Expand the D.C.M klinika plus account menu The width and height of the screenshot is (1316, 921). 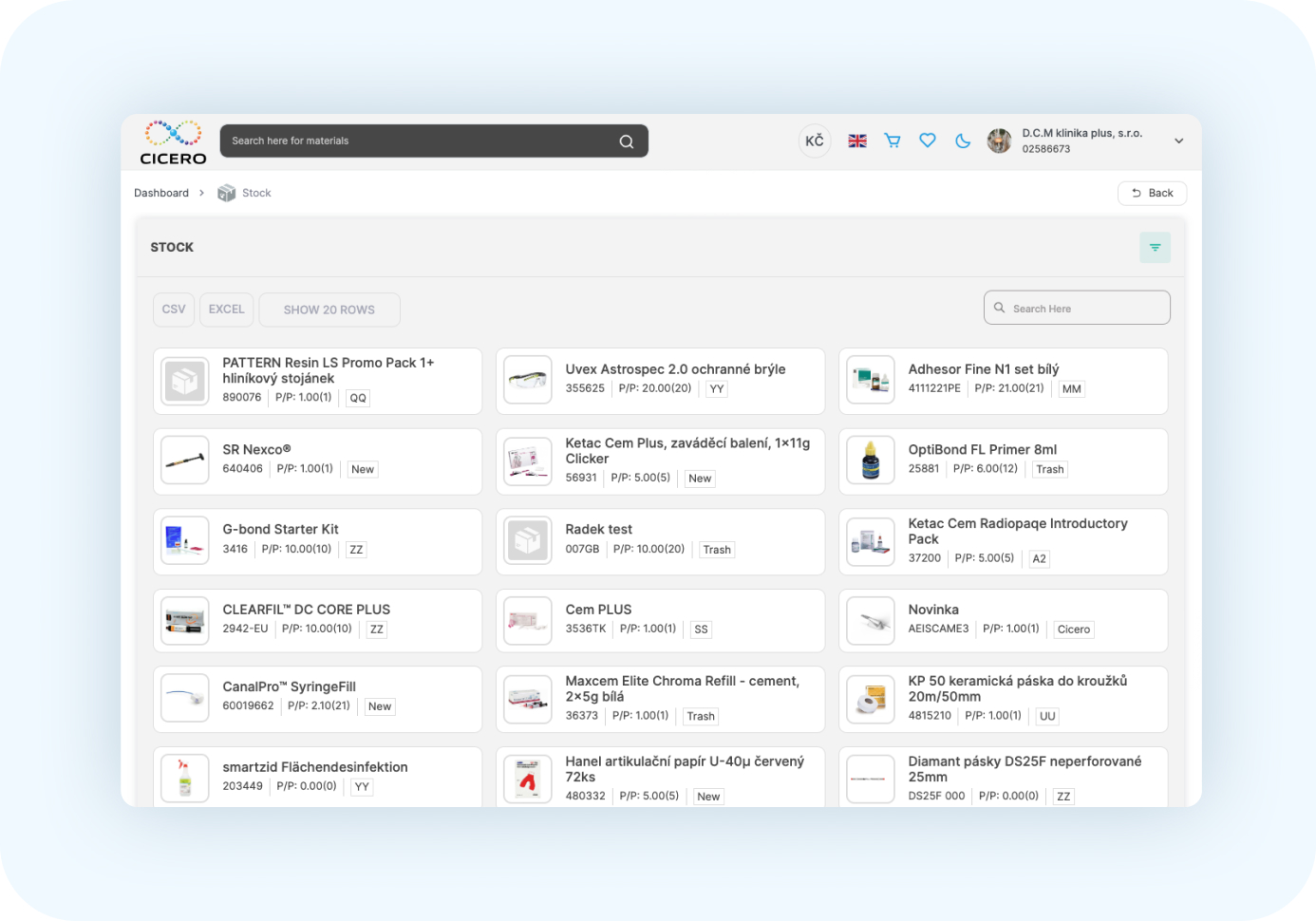coord(1178,141)
